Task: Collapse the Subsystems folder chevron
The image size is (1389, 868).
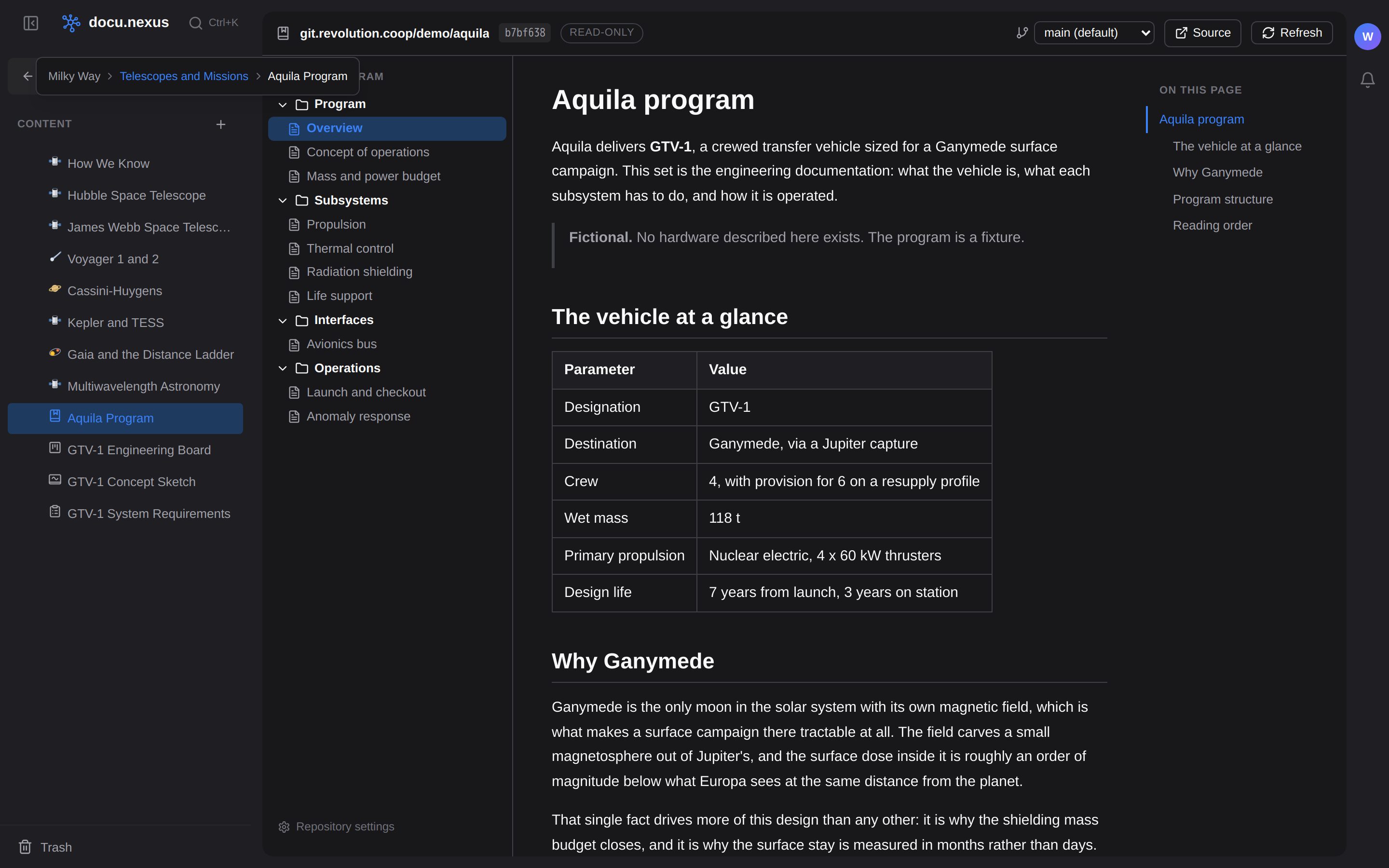Action: point(283,200)
